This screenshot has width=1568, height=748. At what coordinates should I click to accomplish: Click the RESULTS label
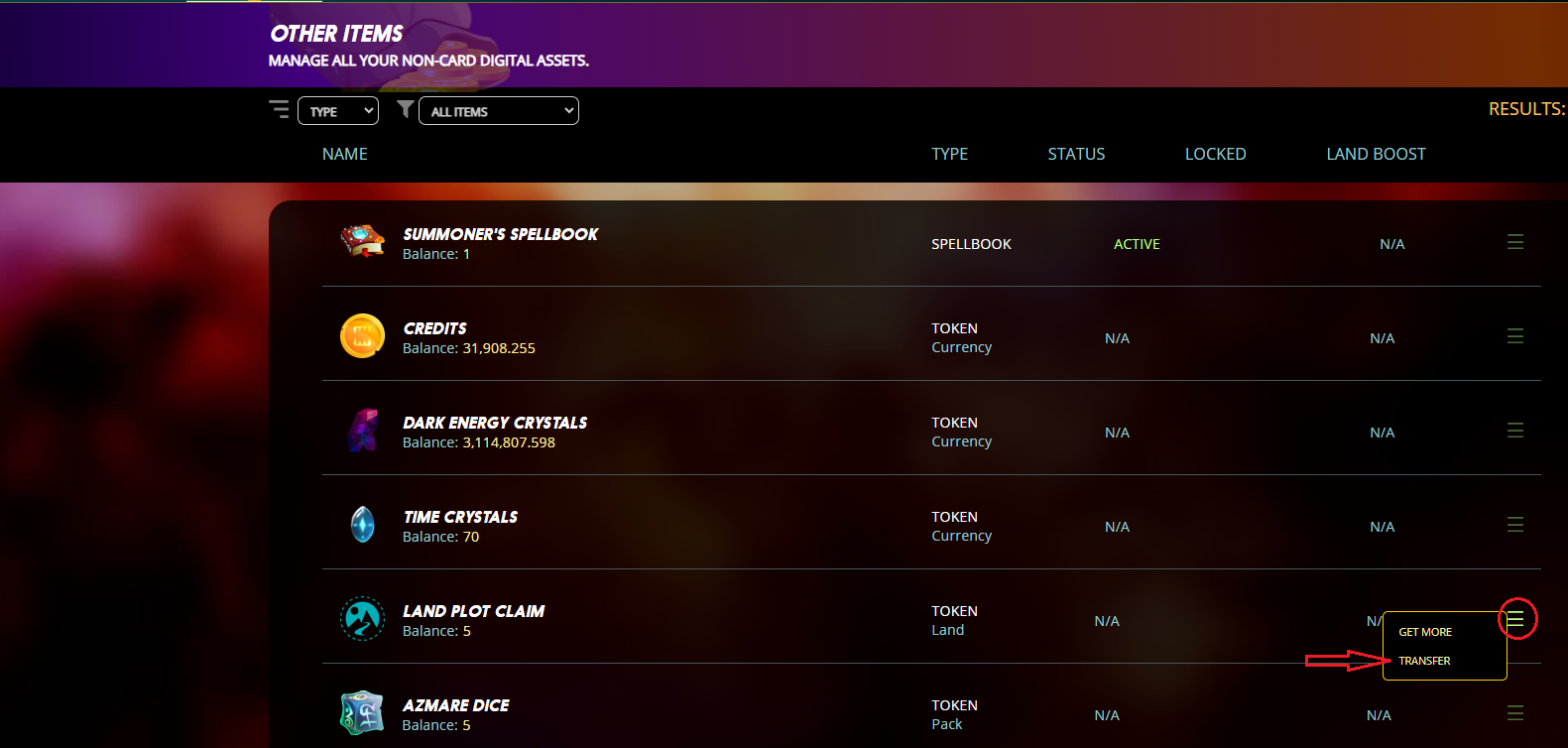(1527, 109)
